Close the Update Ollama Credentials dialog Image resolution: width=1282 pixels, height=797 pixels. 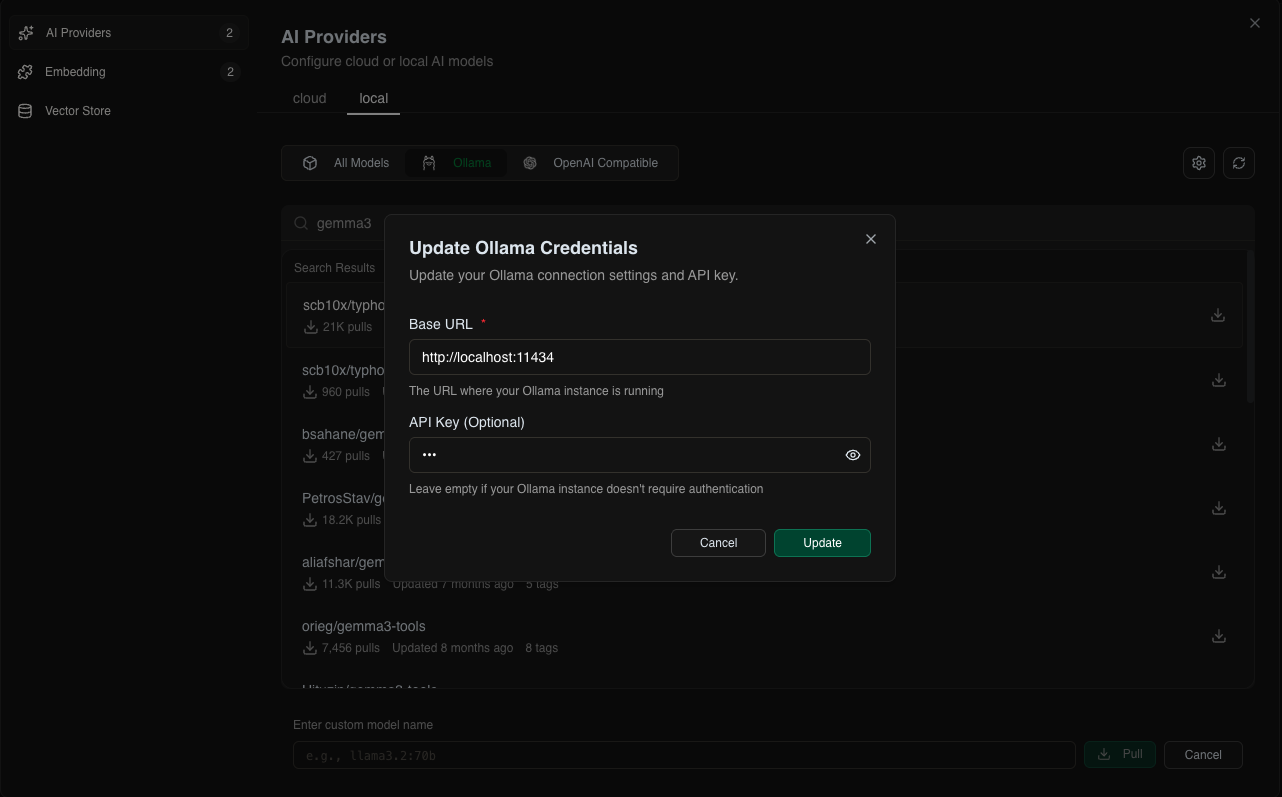[x=871, y=239]
